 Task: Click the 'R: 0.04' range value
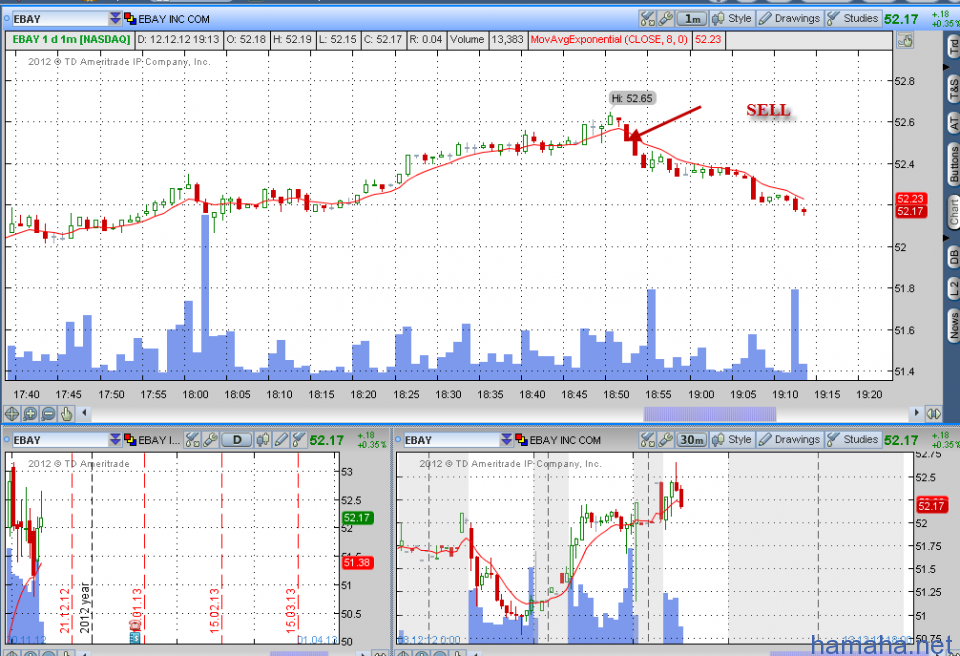tap(426, 40)
